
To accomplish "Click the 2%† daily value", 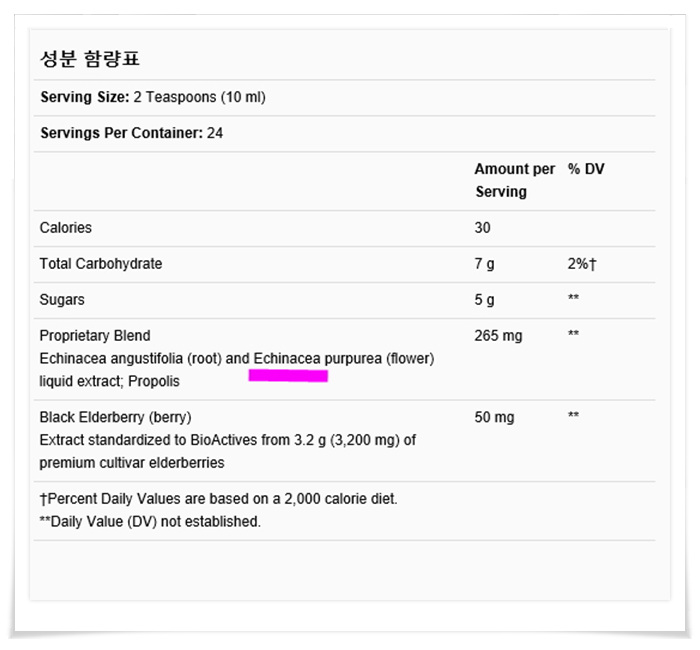I will point(582,264).
